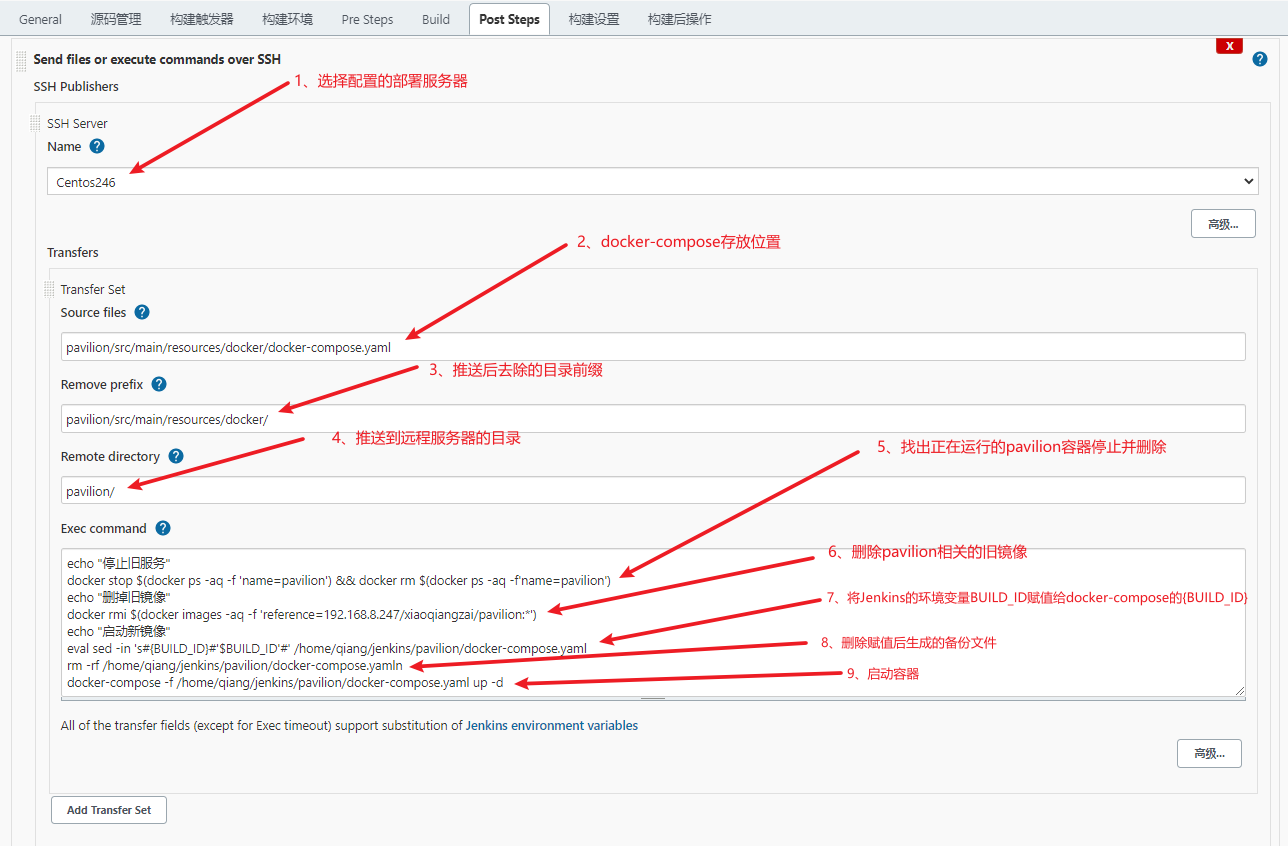This screenshot has height=846, width=1288.
Task: Focus the Remove prefix input field
Action: [653, 419]
